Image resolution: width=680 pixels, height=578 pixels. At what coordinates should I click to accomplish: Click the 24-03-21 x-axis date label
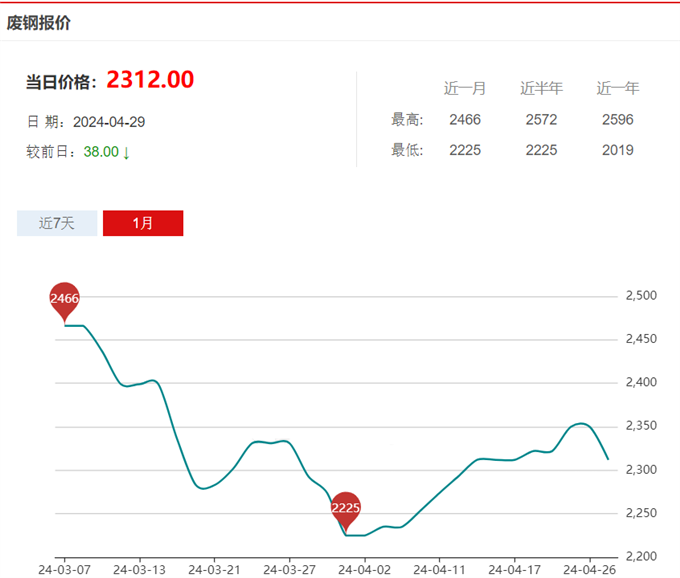(214, 568)
